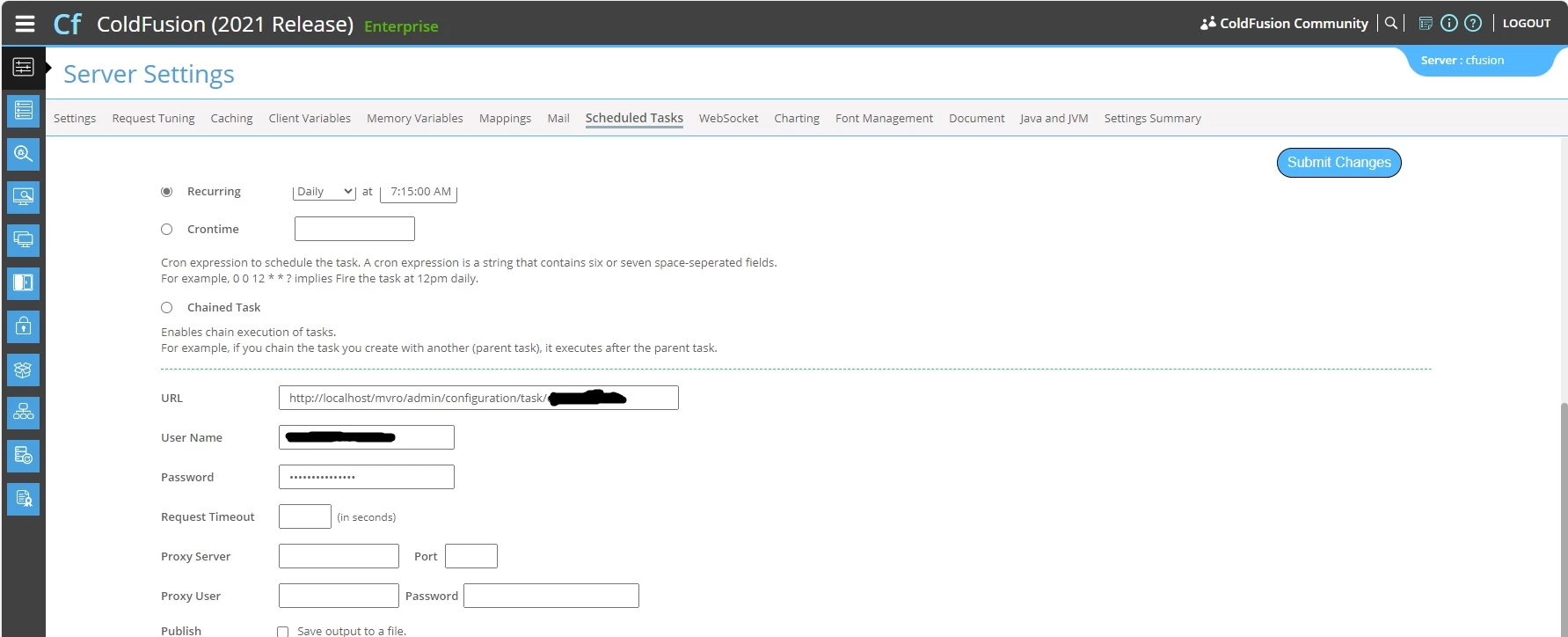
Task: Select the Recurring radio button
Action: (x=166, y=191)
